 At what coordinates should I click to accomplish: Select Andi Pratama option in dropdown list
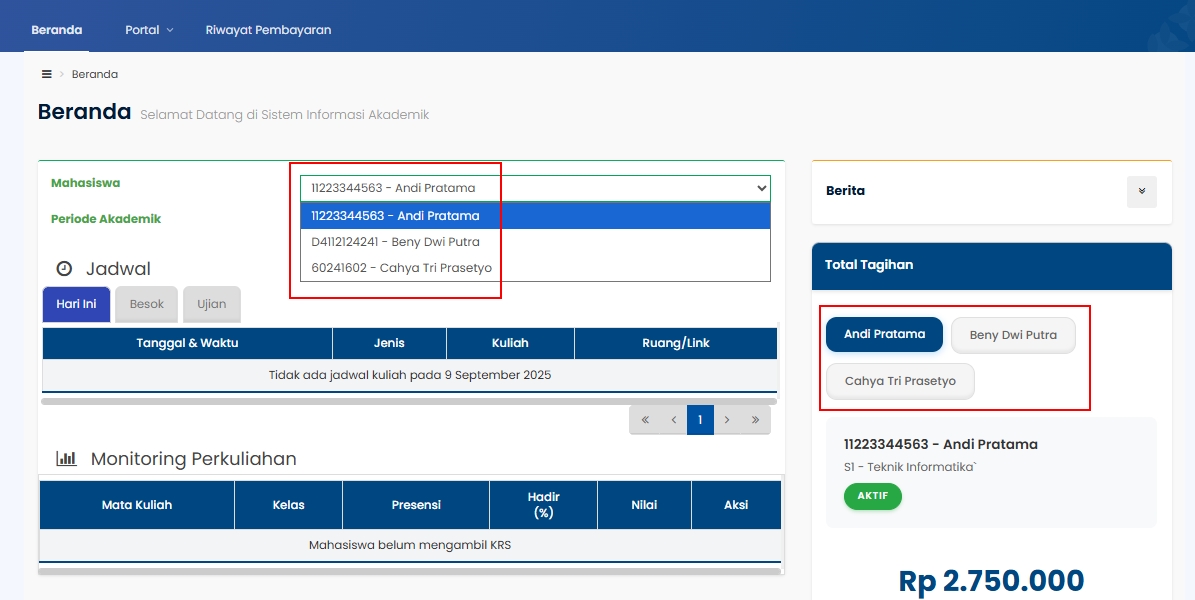(395, 216)
